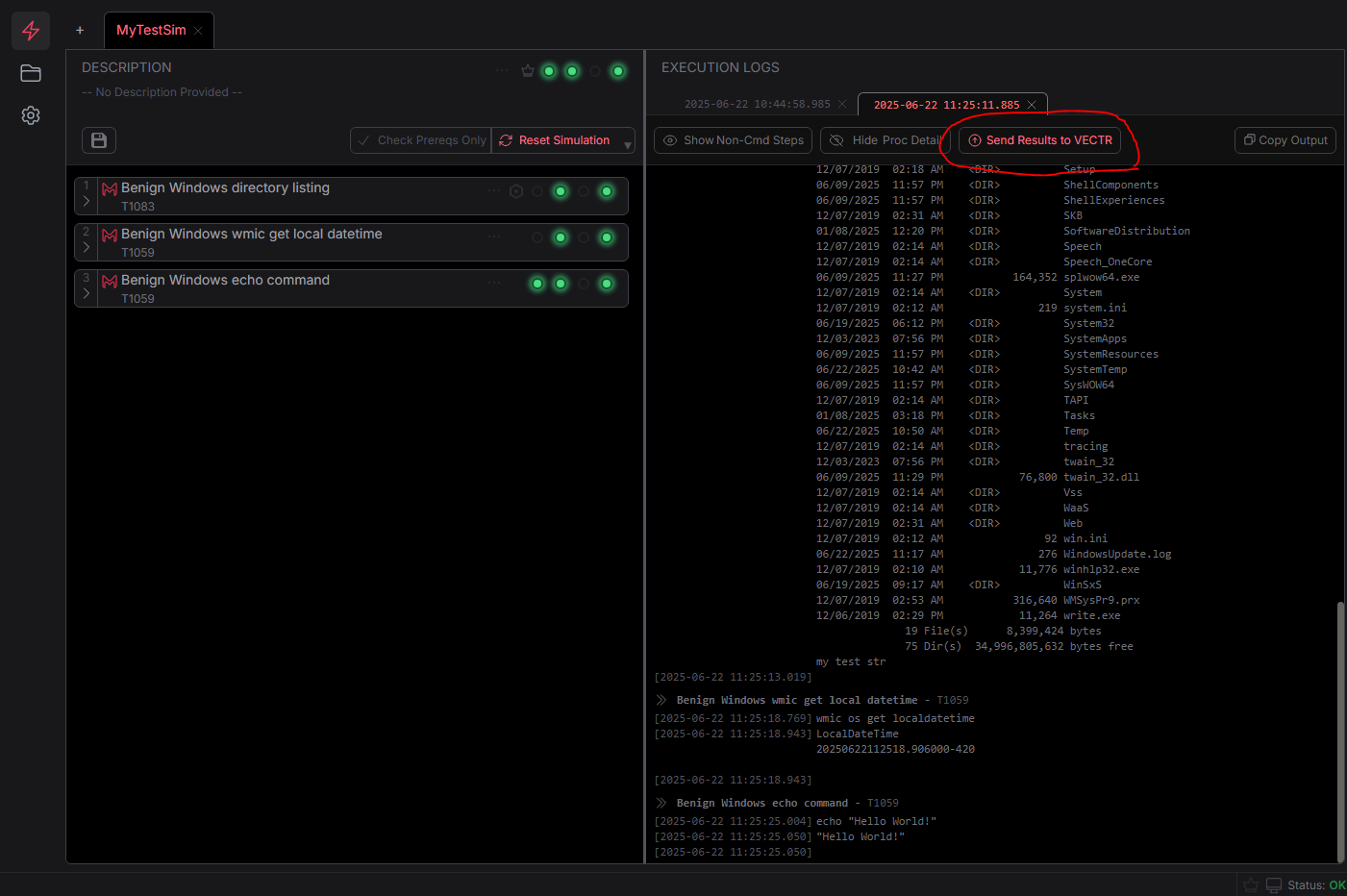
Task: Toggle the empty status dot on wmic datetime step
Action: pyautogui.click(x=536, y=237)
